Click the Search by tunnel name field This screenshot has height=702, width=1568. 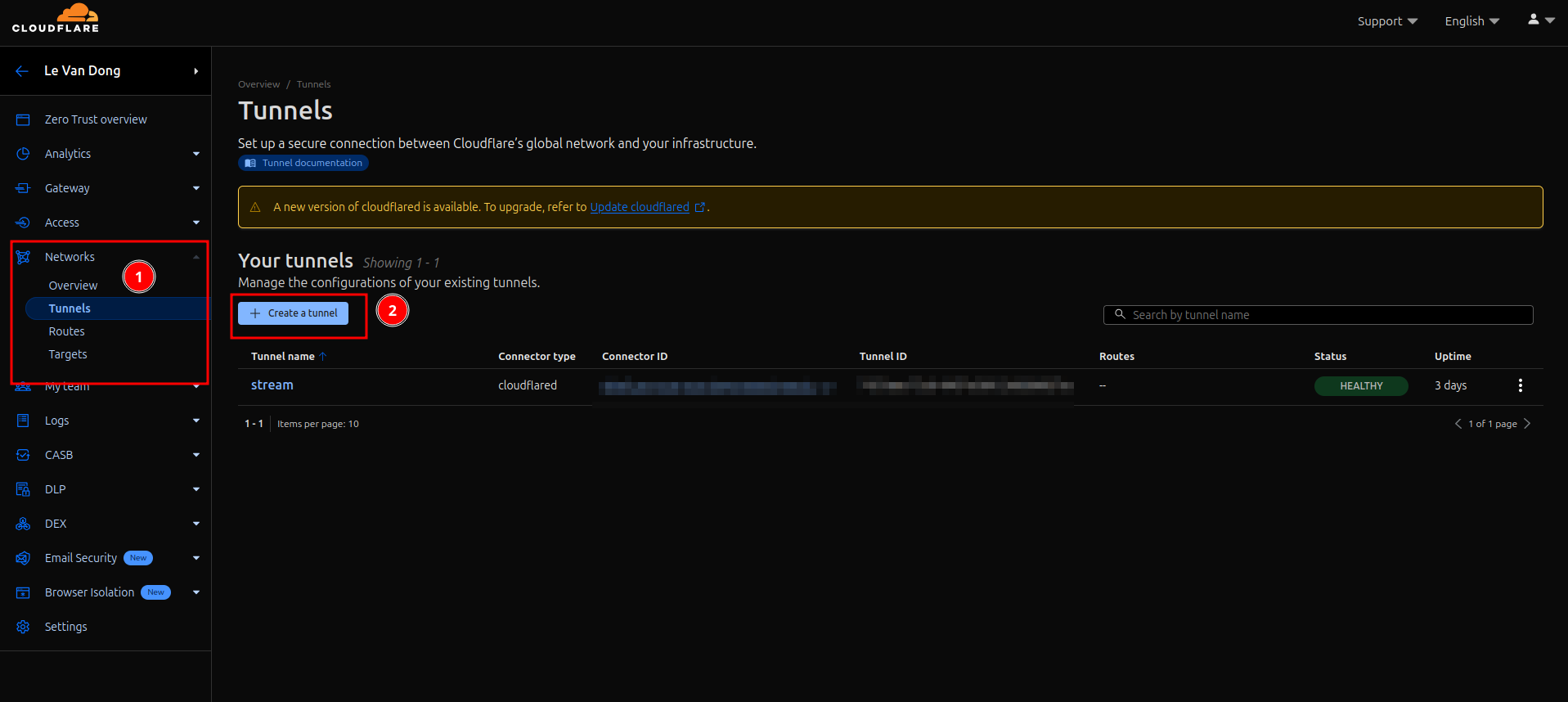tap(1318, 315)
